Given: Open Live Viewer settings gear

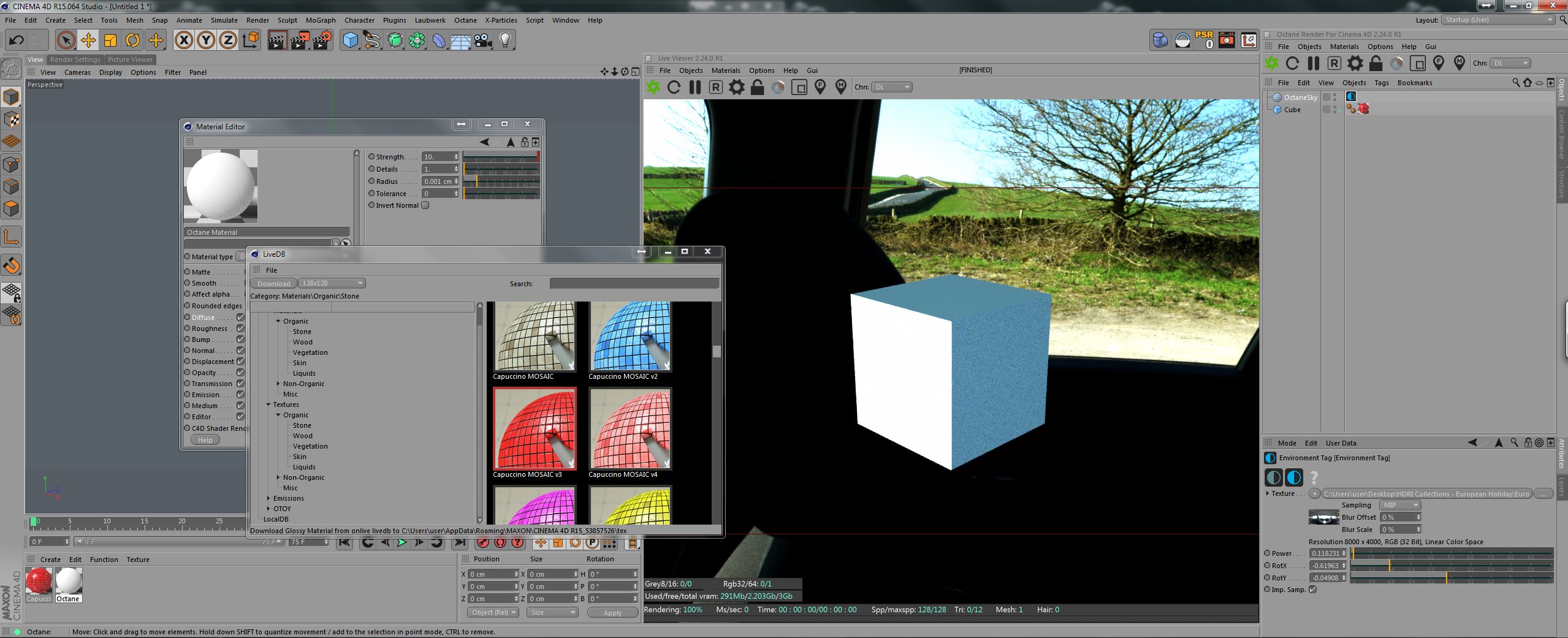Looking at the screenshot, I should (737, 87).
